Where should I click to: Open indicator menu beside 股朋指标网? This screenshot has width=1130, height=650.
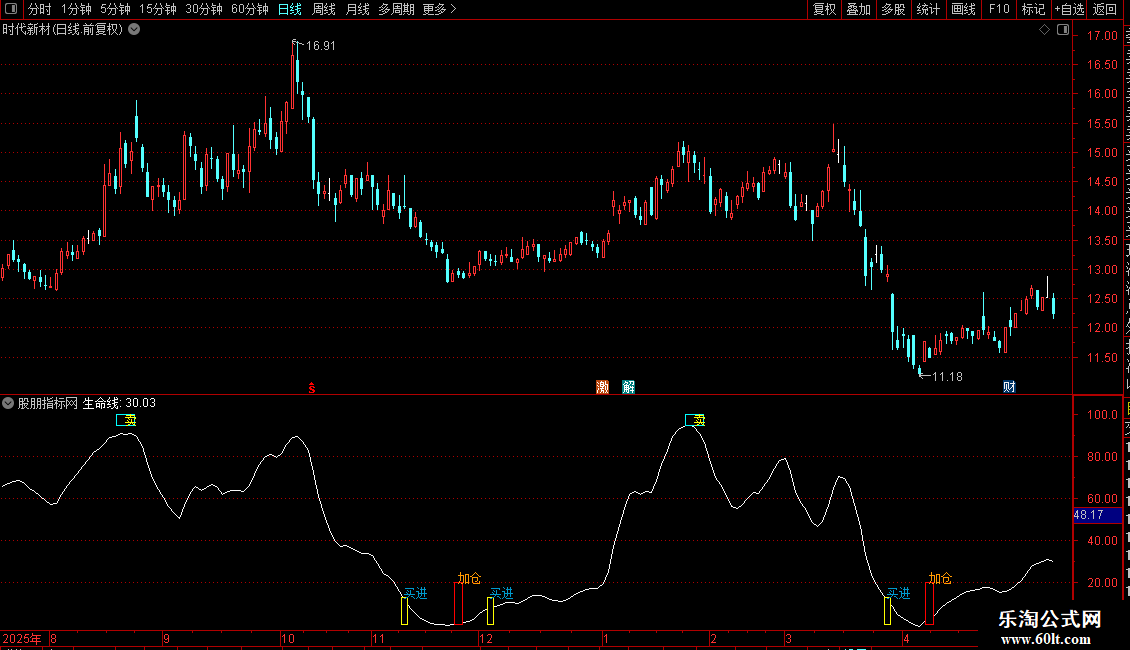(x=8, y=403)
